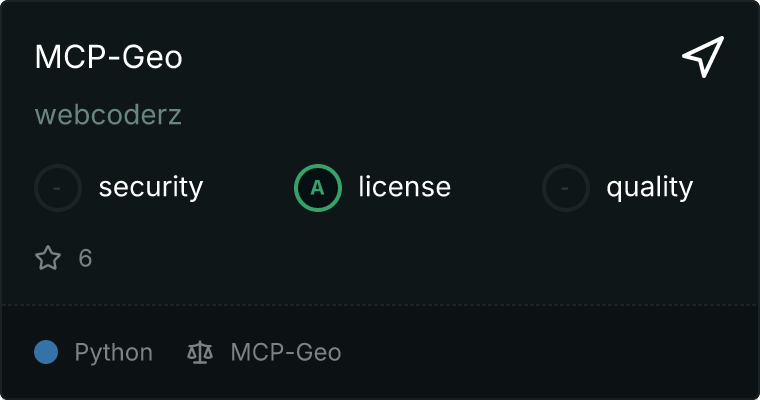Click the location arrow icon
This screenshot has width=760, height=400.
[x=703, y=58]
